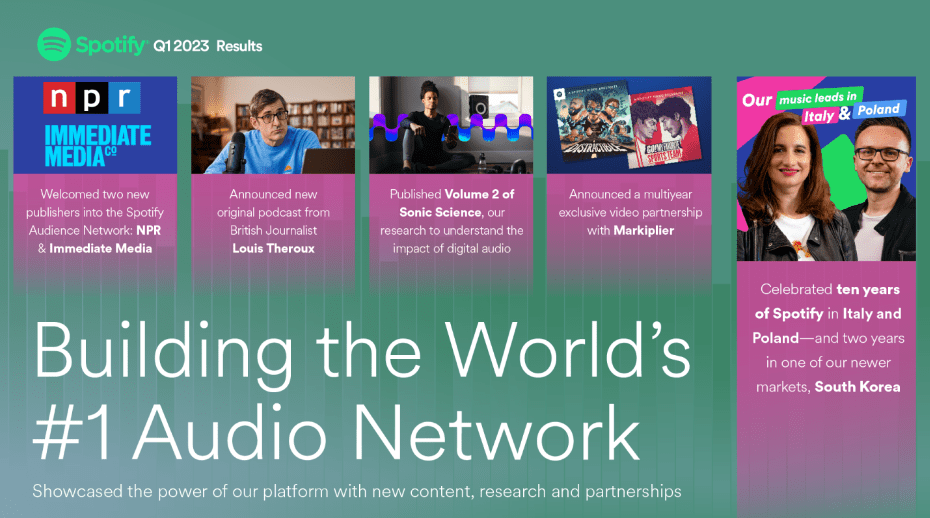Click the bold "Sonic Science" text
The height and width of the screenshot is (518, 930).
(440, 212)
